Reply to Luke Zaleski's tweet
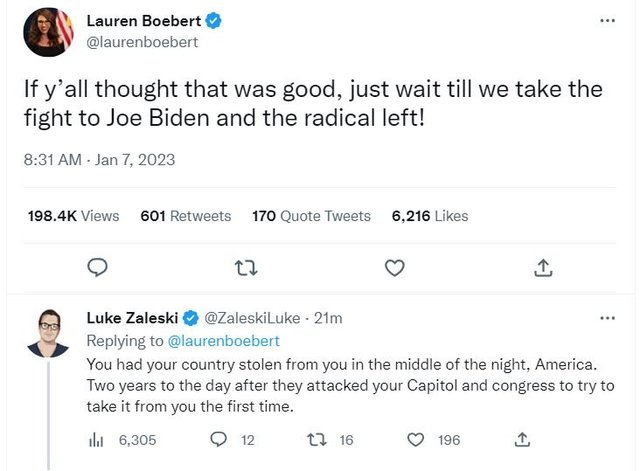This screenshot has width=640, height=471. coord(220,440)
